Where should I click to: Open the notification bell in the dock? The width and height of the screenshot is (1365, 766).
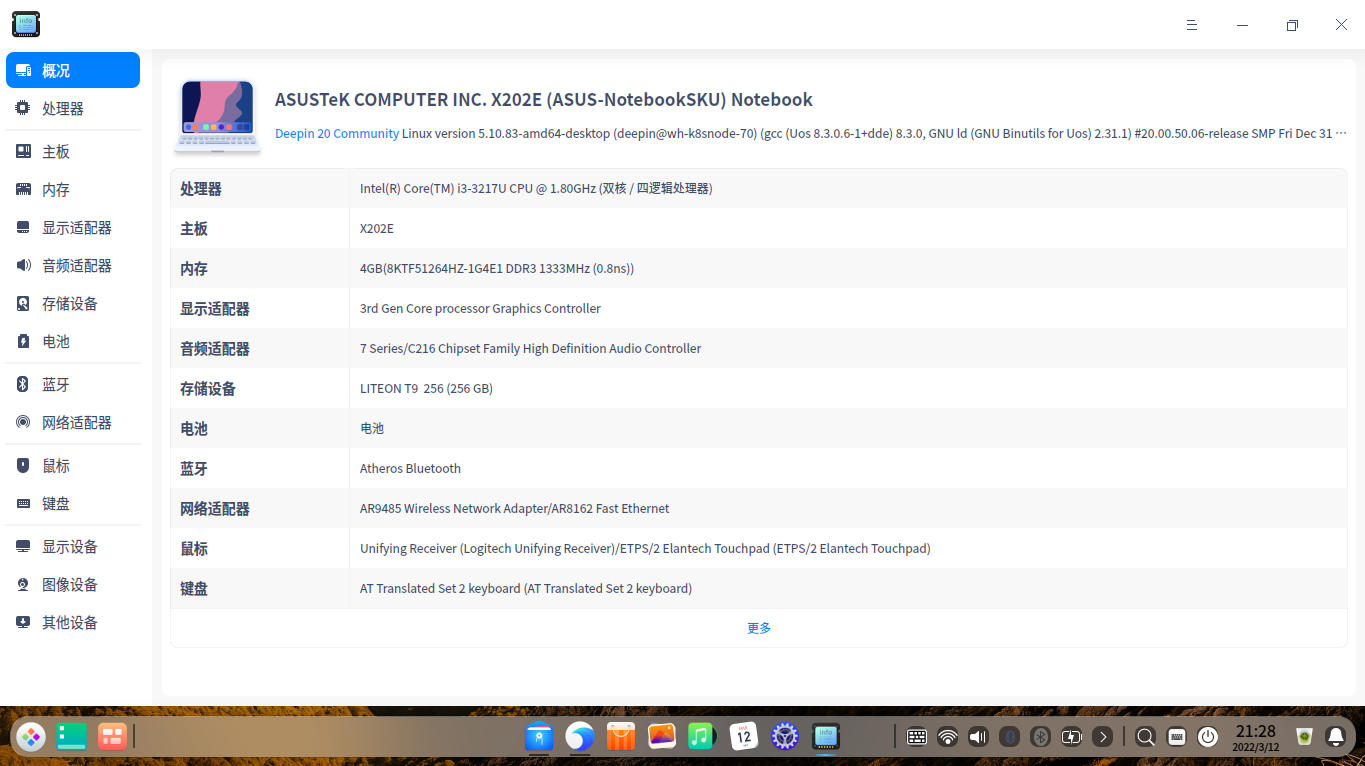click(1335, 737)
